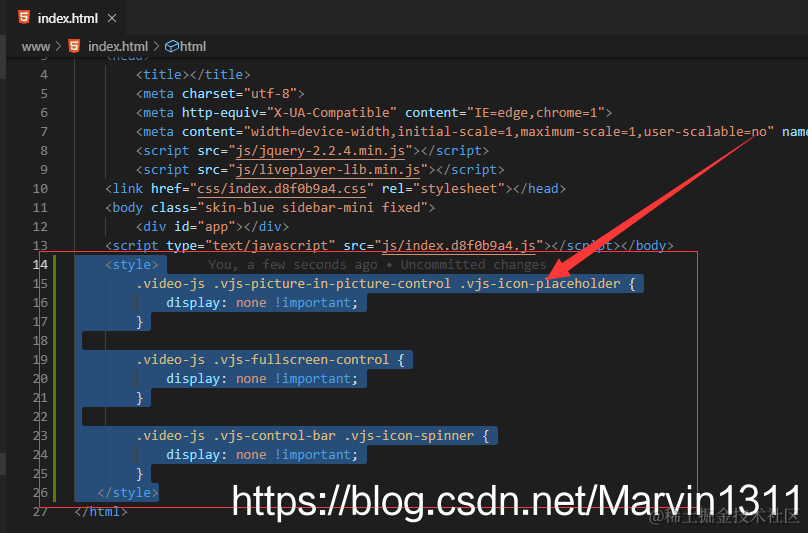
Task: Click the meta charset="utf-8" line
Action: click(221, 94)
